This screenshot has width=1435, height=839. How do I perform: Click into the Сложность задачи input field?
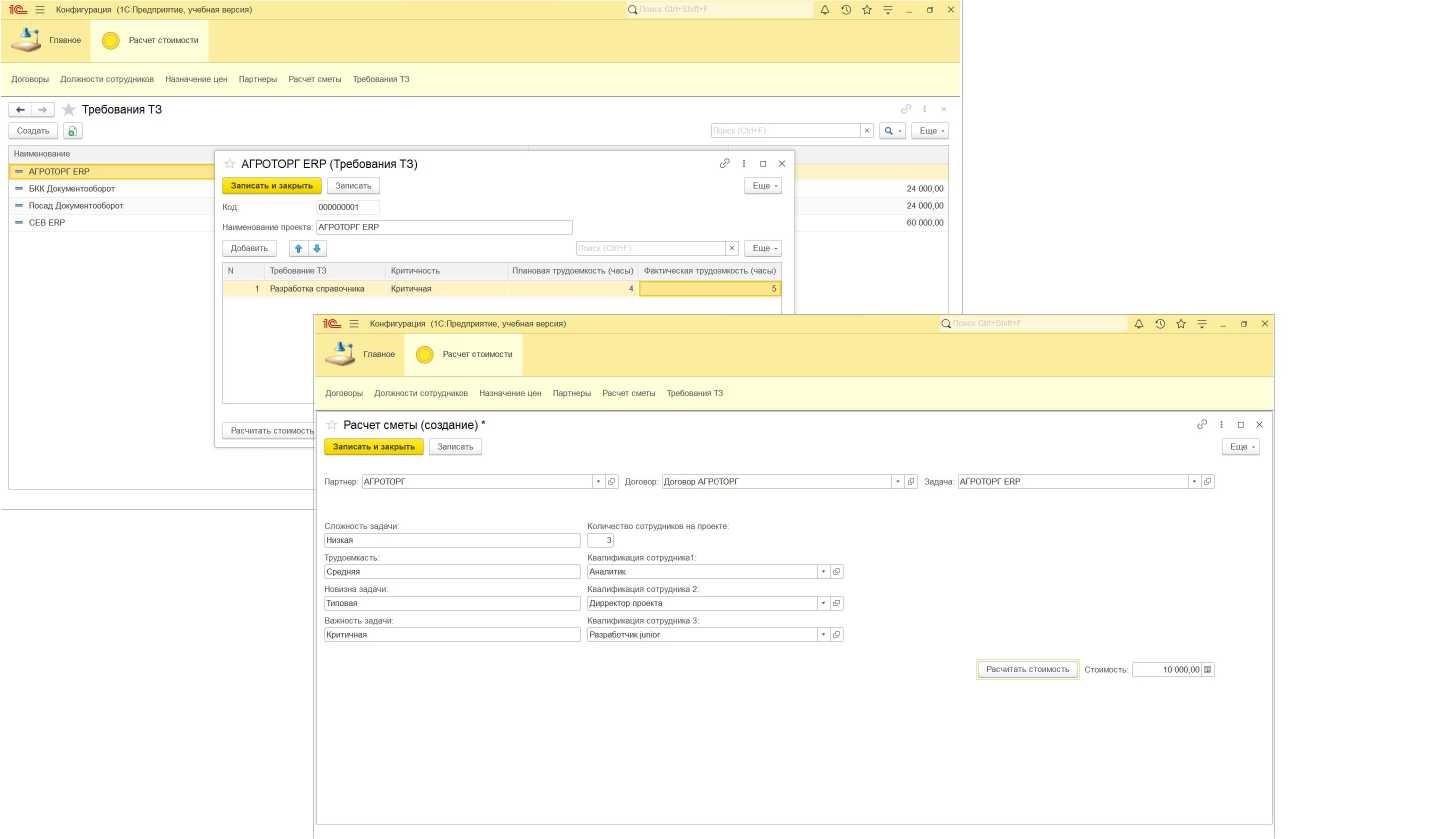coord(452,541)
